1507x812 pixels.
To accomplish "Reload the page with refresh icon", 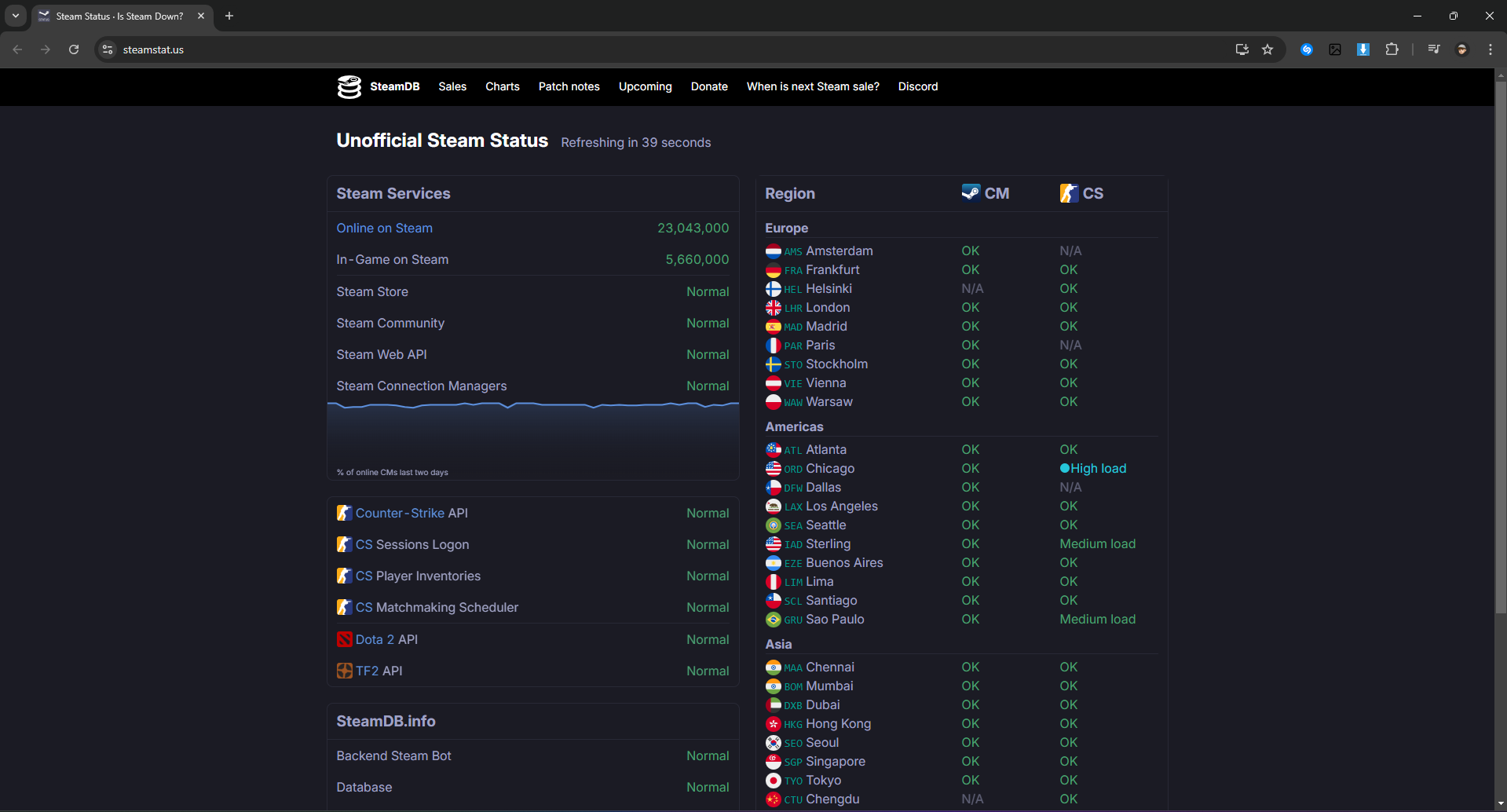I will (x=74, y=49).
